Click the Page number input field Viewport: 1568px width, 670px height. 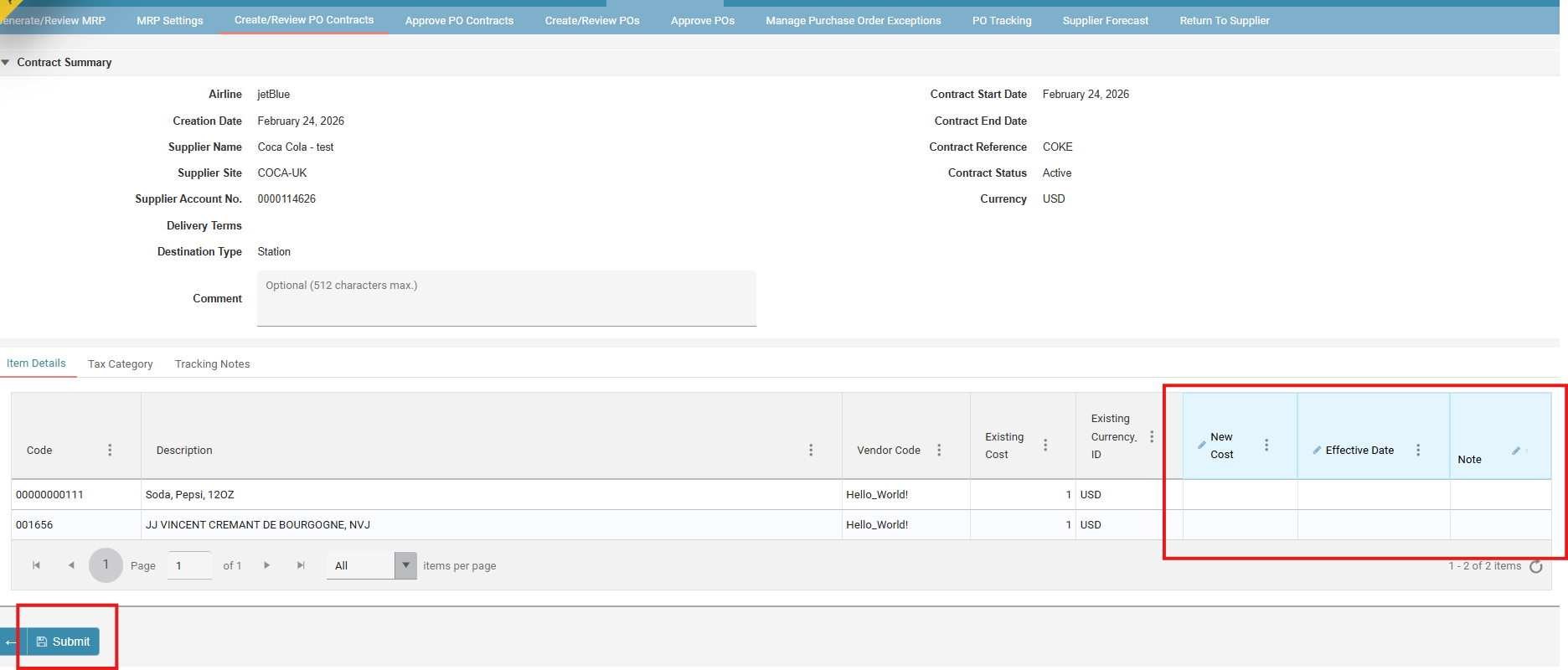coord(190,565)
